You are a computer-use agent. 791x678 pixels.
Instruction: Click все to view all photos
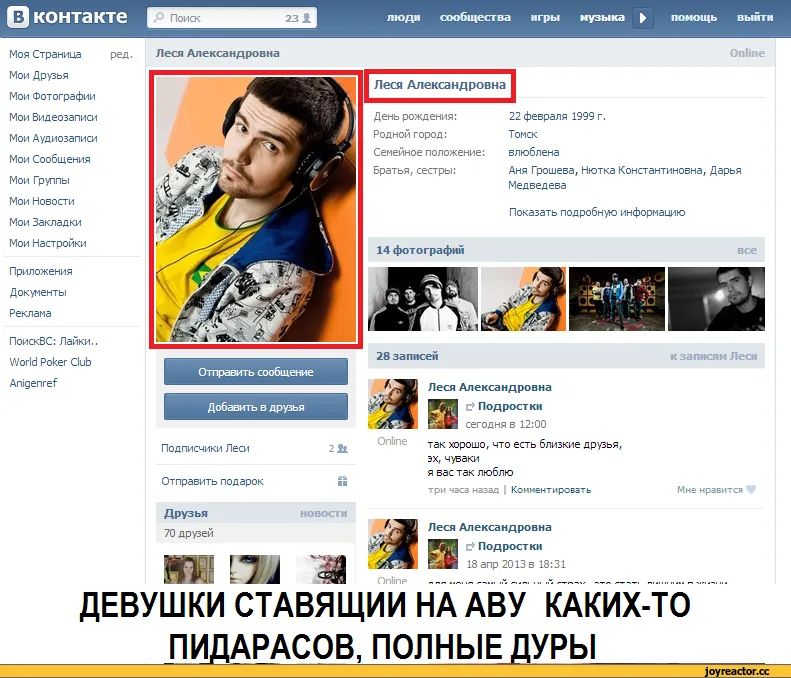tap(747, 250)
